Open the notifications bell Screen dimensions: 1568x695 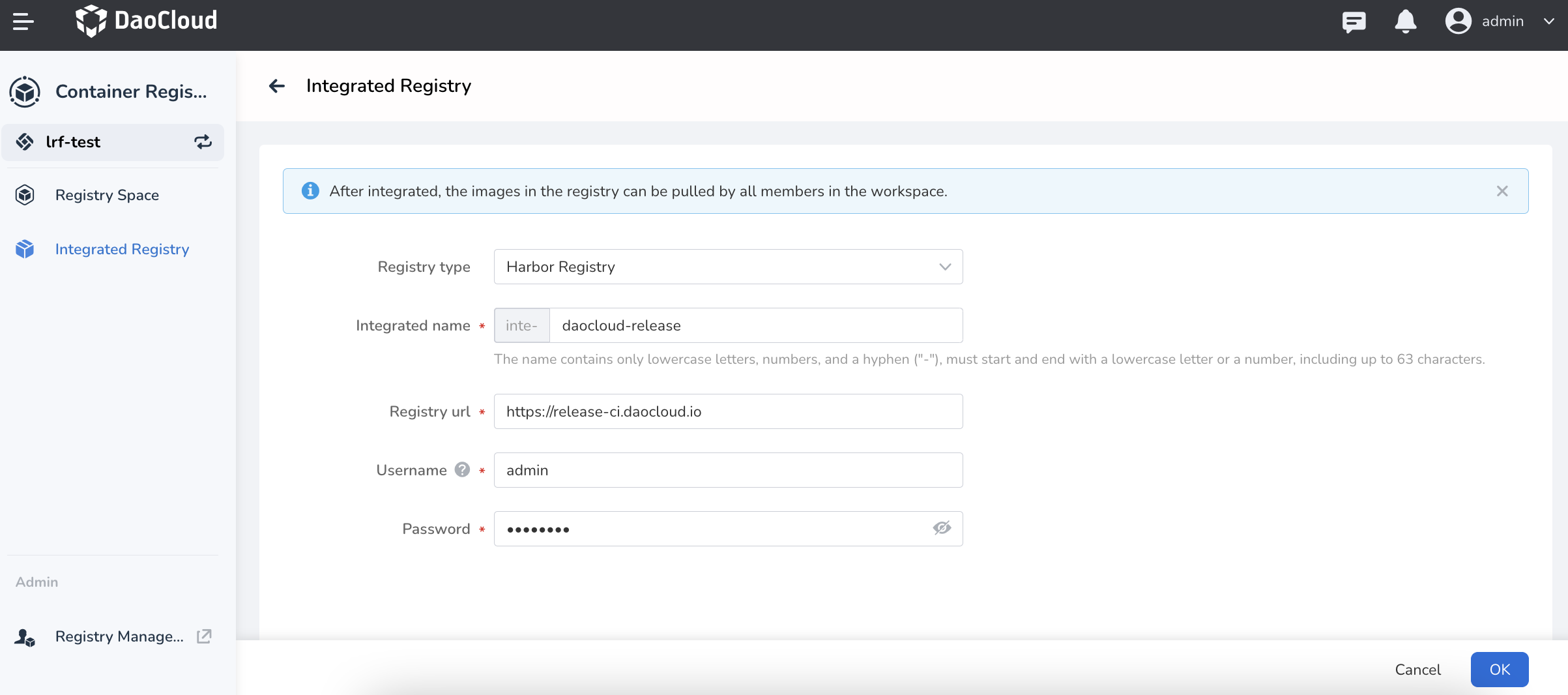(1406, 22)
